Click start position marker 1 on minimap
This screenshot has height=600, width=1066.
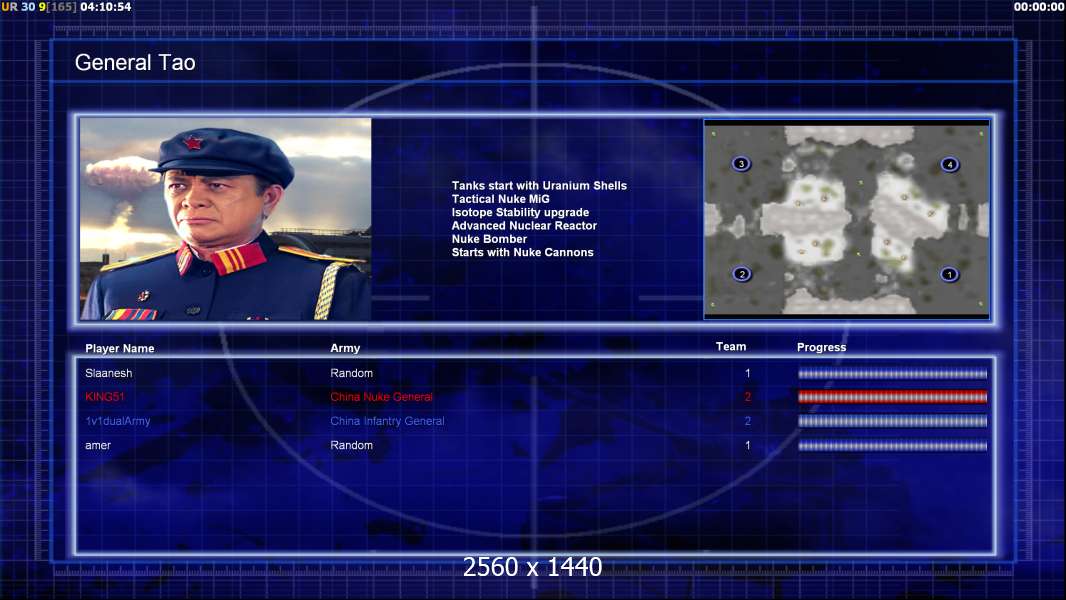click(x=949, y=275)
